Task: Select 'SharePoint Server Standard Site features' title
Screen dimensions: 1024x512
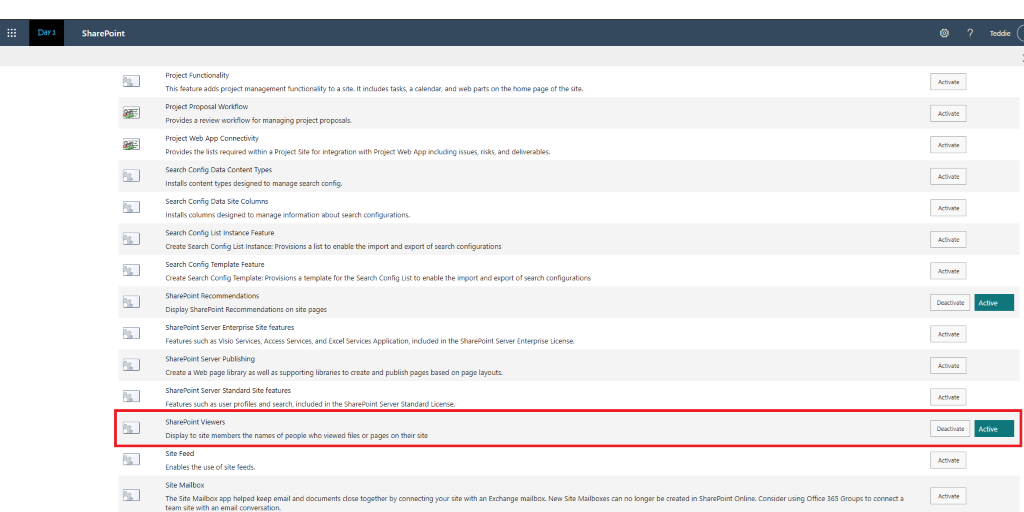Action: [228, 391]
